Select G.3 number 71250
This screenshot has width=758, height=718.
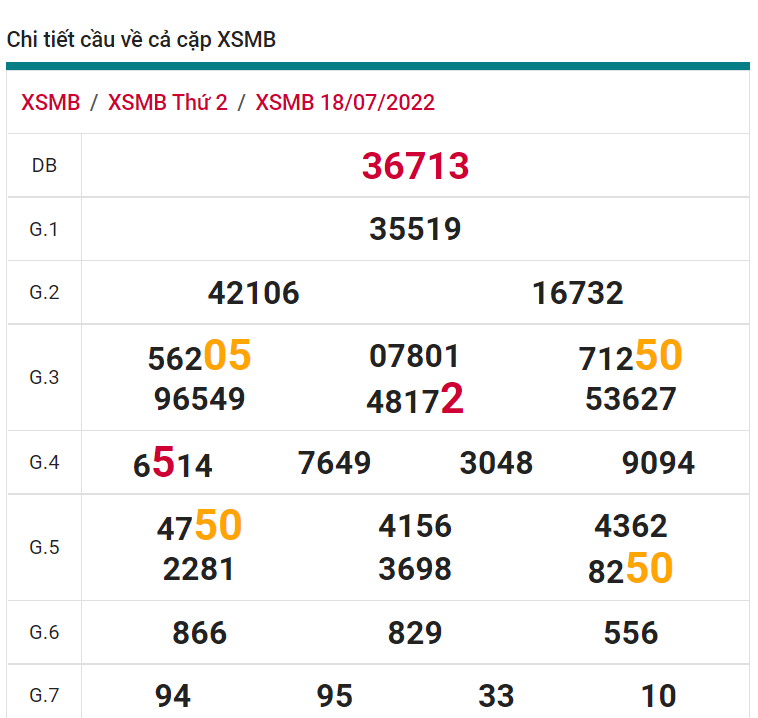pyautogui.click(x=630, y=357)
